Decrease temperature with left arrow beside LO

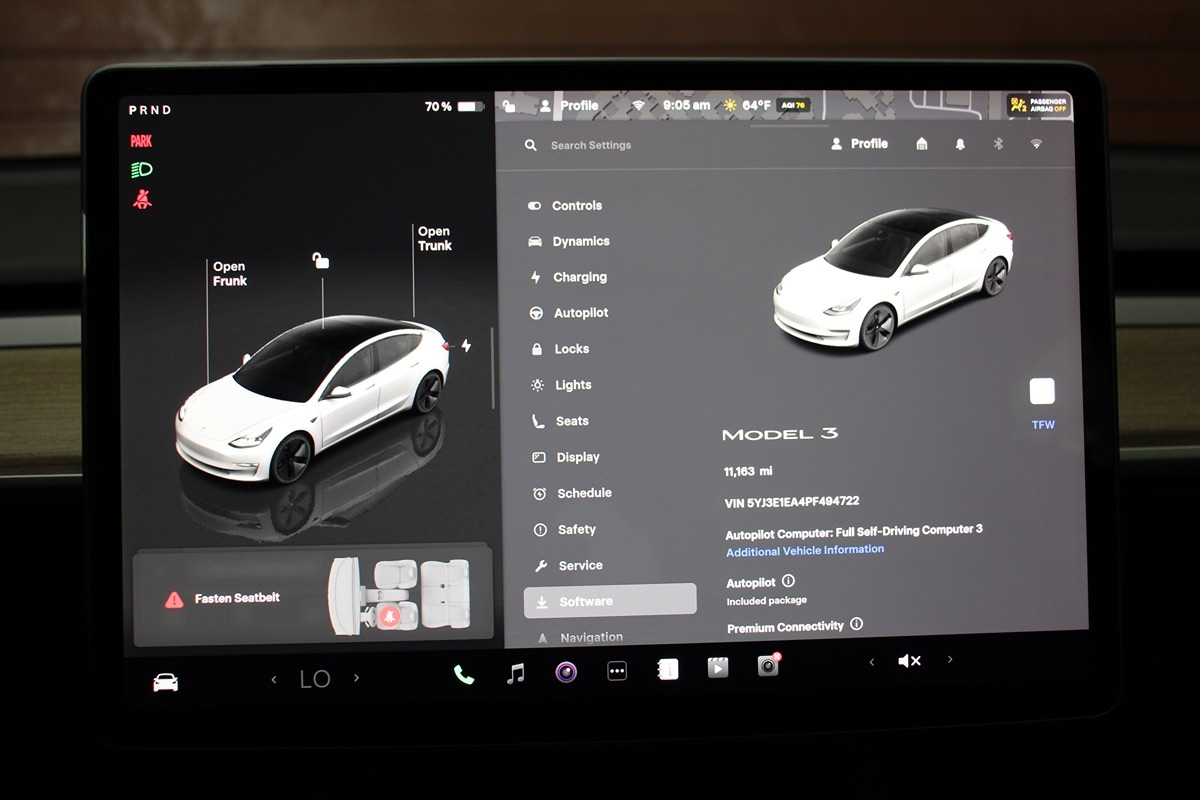click(x=274, y=680)
